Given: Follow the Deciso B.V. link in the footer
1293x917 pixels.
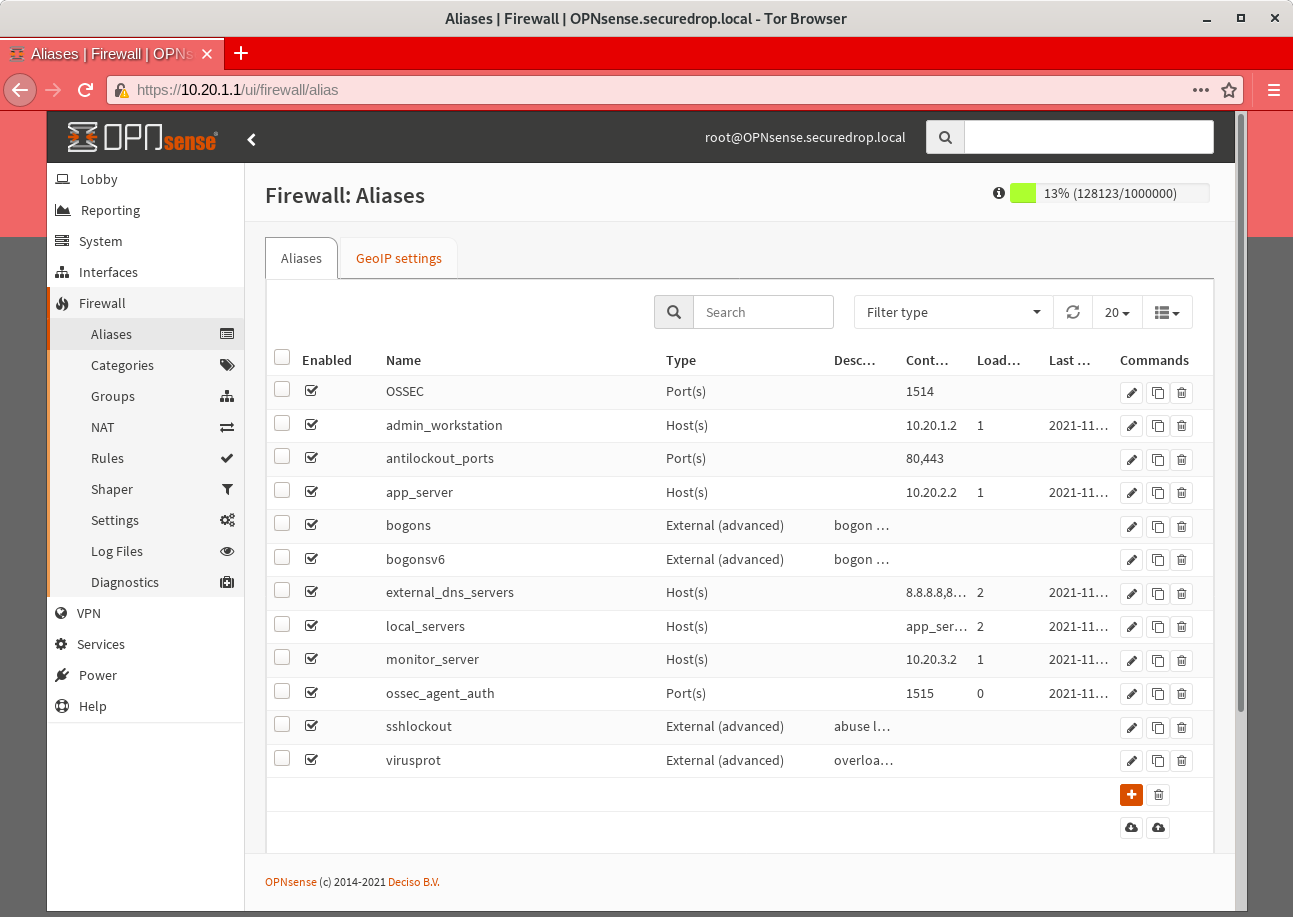Looking at the screenshot, I should point(413,882).
